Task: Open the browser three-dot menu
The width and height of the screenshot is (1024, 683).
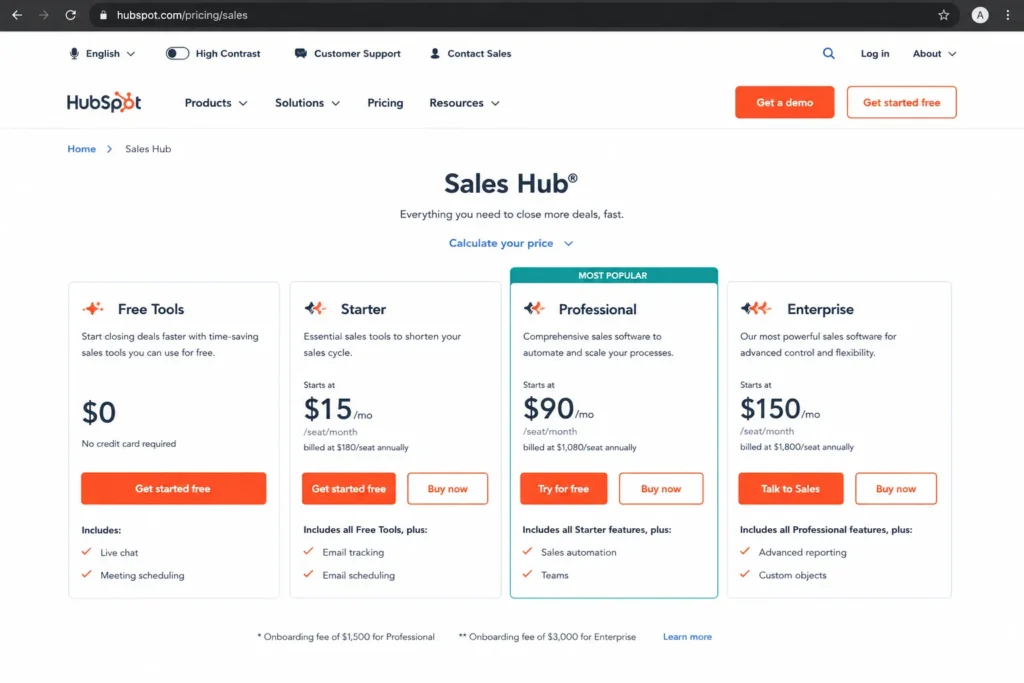Action: pos(1008,15)
